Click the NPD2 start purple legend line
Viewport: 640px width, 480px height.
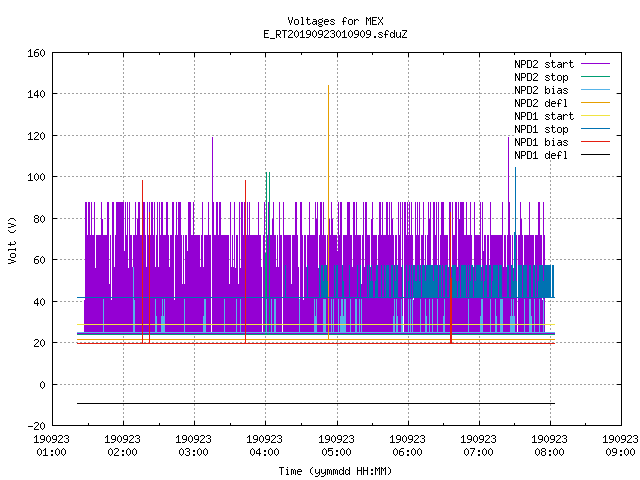[x=595, y=64]
